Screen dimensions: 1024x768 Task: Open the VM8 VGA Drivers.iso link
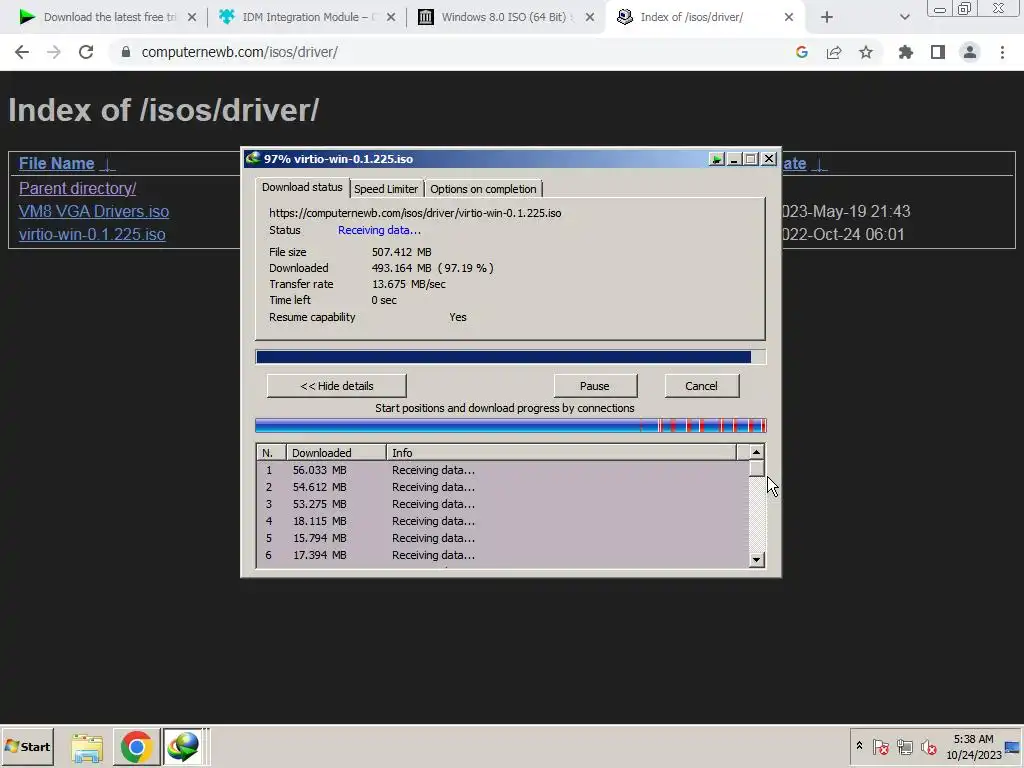coord(94,212)
